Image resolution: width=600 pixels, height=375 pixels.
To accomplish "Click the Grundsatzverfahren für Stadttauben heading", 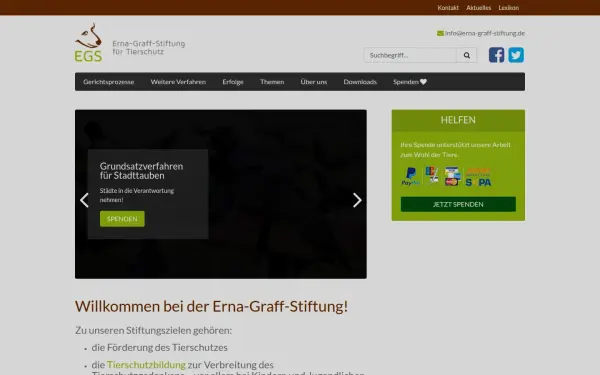I will click(141, 171).
